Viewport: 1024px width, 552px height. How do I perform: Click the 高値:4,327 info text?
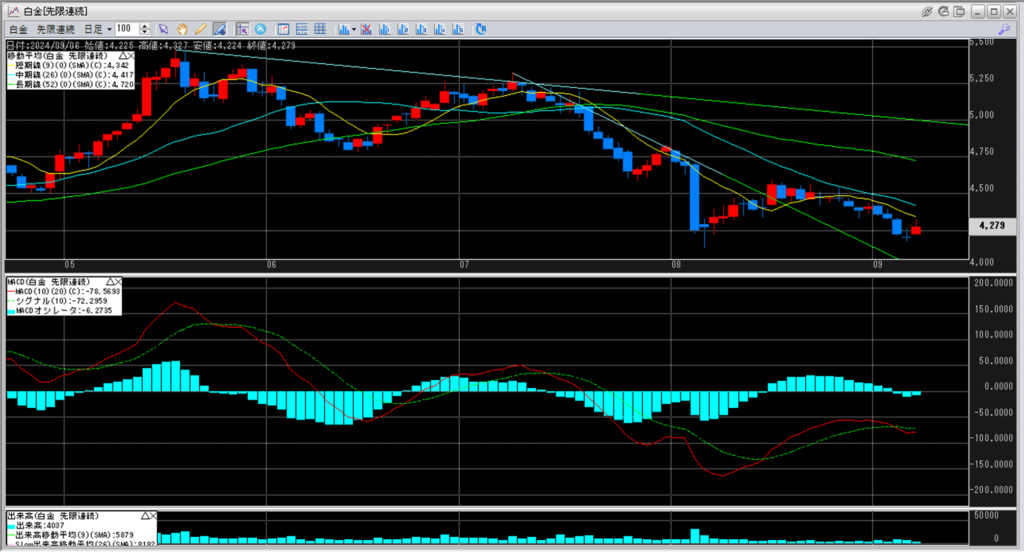163,46
